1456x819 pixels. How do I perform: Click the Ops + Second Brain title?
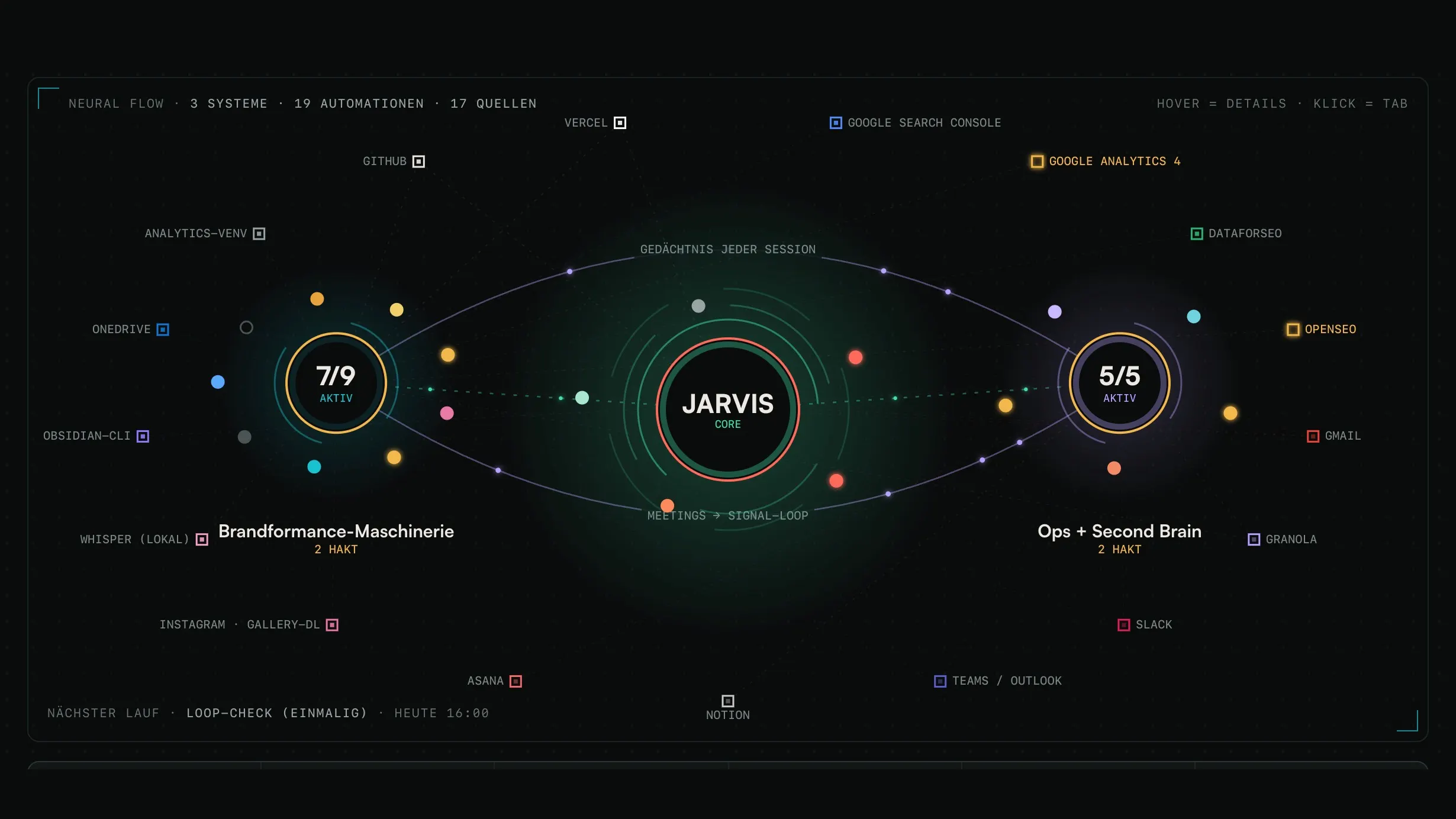(x=1120, y=531)
